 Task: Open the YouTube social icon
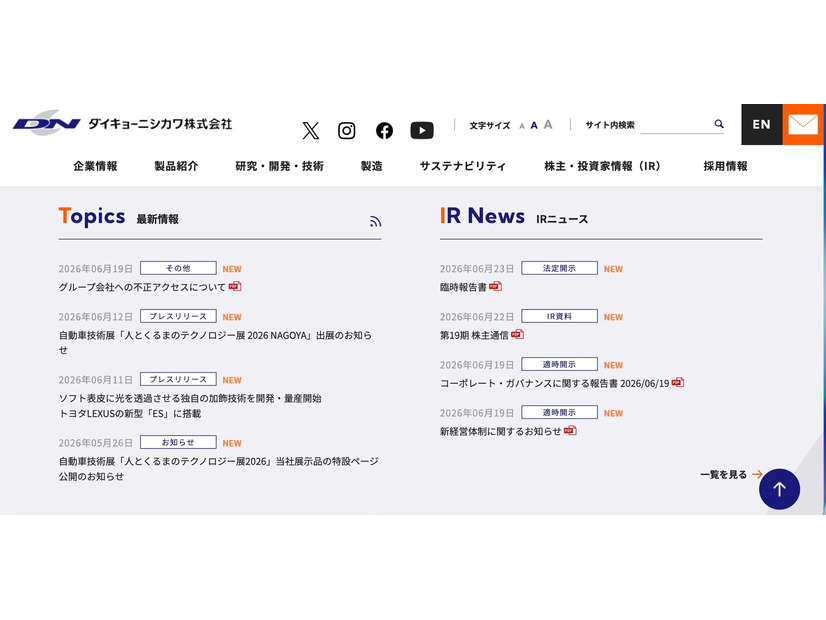(x=422, y=130)
